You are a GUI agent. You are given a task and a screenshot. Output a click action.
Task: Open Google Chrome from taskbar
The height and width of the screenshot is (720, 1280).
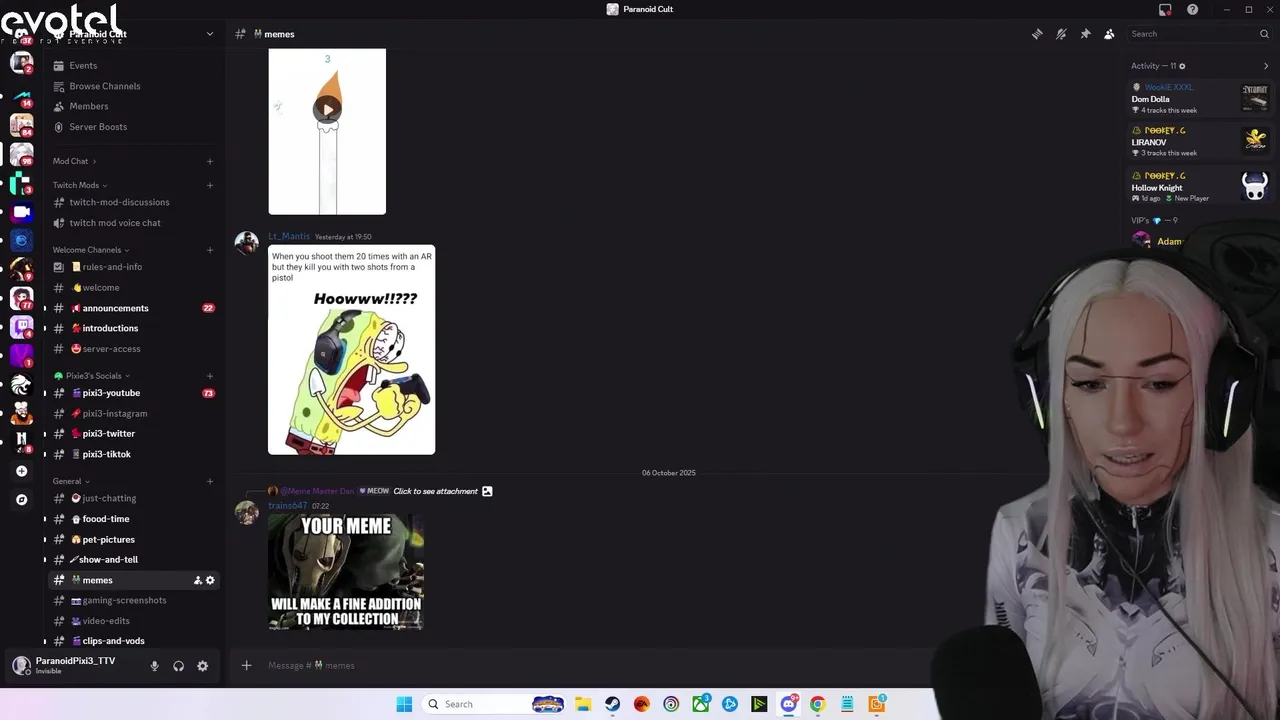[x=817, y=704]
